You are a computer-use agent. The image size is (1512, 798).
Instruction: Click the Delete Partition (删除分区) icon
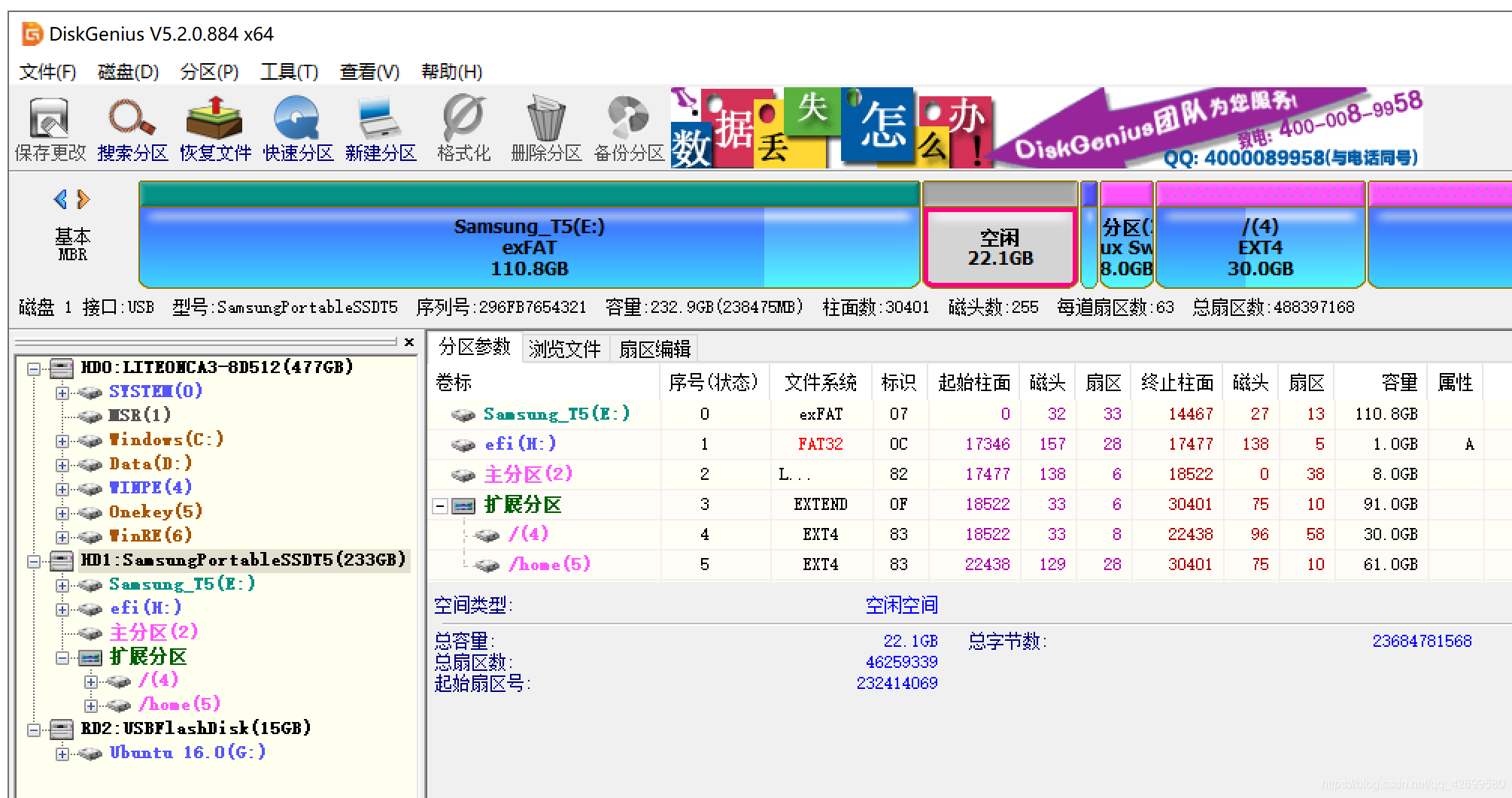click(x=546, y=119)
